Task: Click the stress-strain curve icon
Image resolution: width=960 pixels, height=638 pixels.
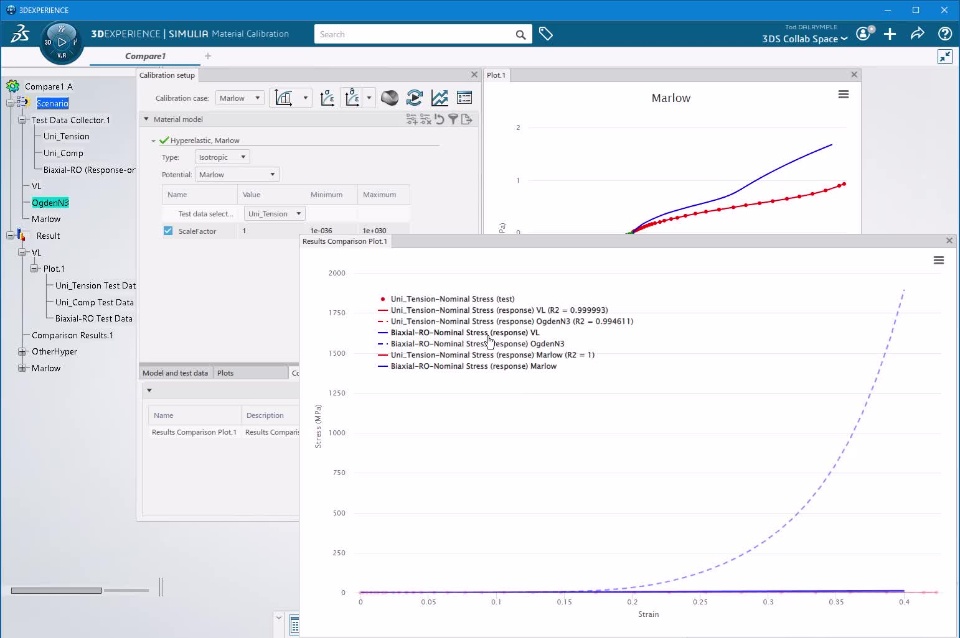Action: coord(328,98)
